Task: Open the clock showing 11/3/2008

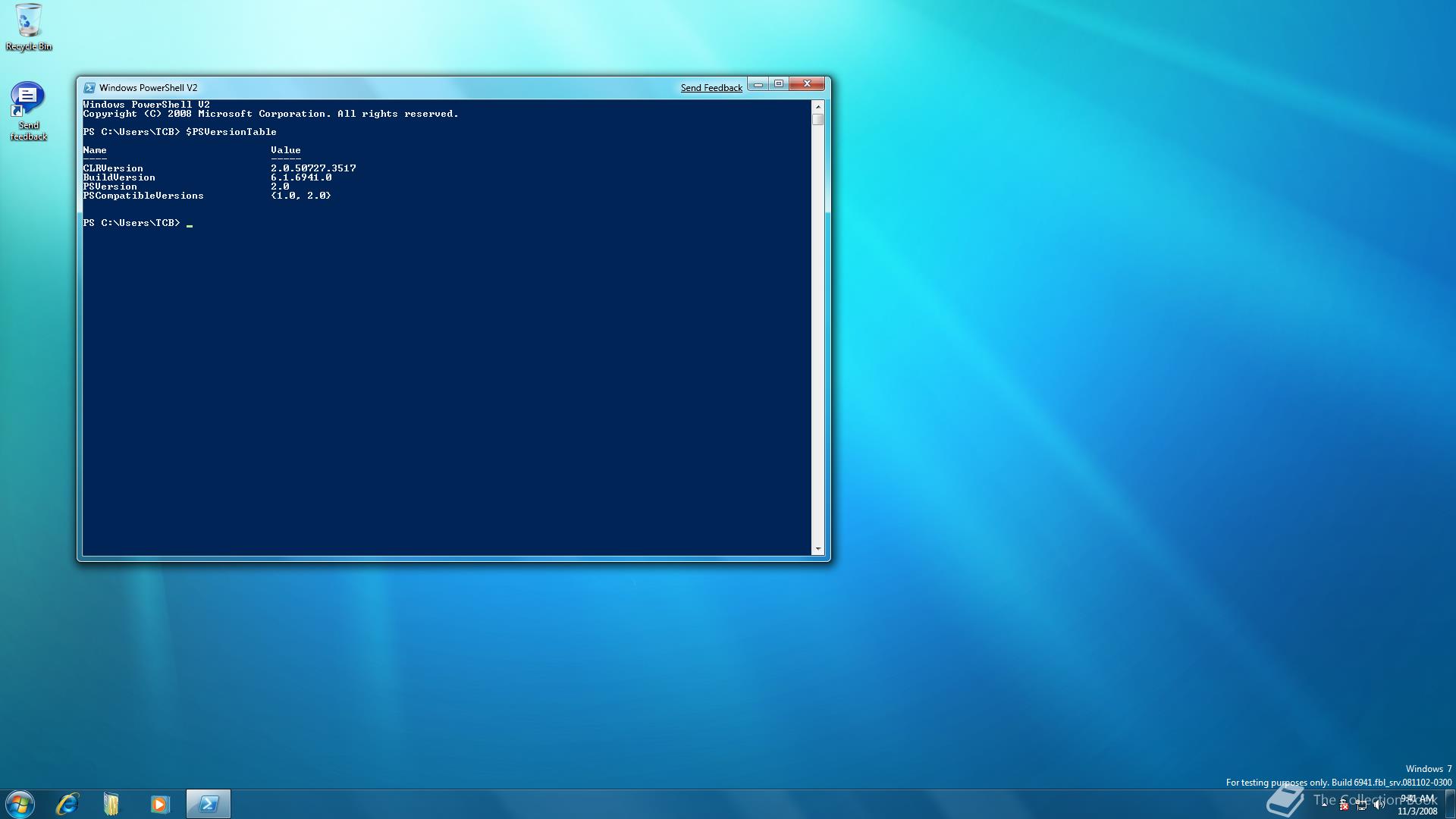Action: pyautogui.click(x=1417, y=805)
